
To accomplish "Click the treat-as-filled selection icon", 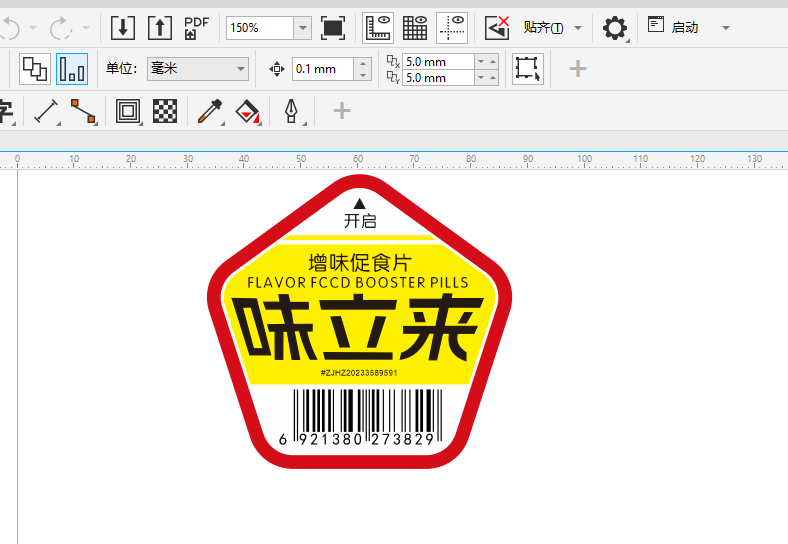I will point(528,69).
